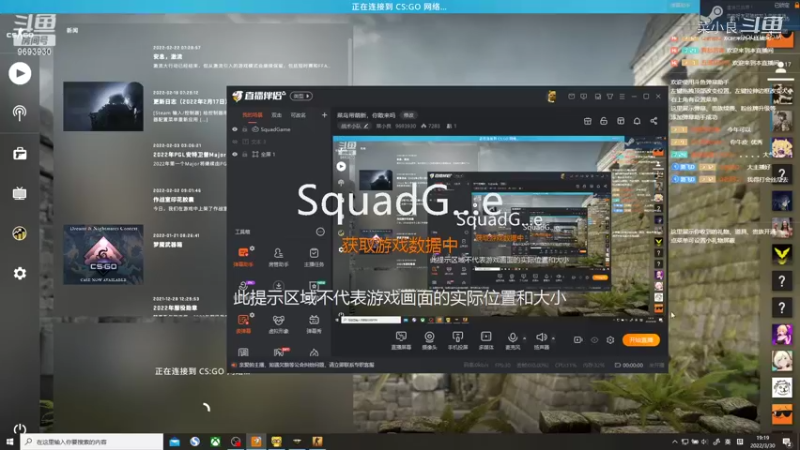Open settings gear beside 开始直播
This screenshot has height=450, width=800.
pos(610,340)
